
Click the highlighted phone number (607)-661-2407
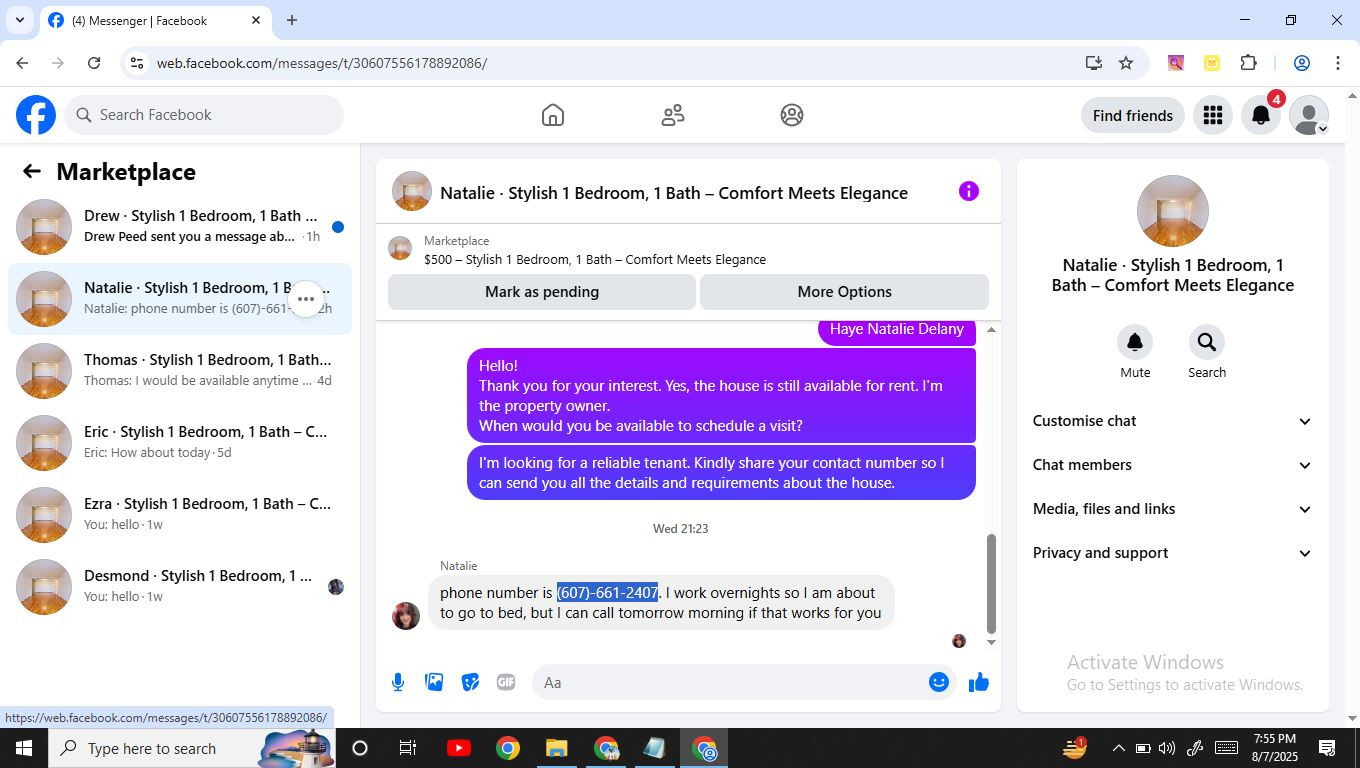[x=608, y=593]
